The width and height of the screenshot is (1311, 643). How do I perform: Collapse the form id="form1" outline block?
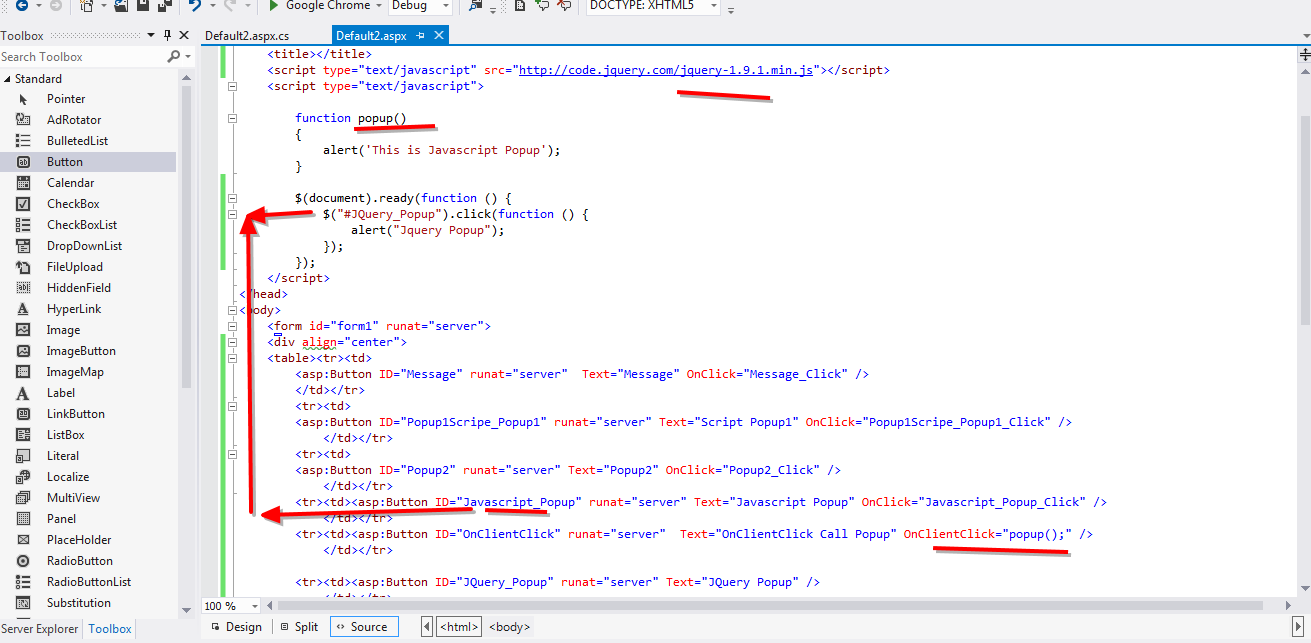click(x=232, y=326)
